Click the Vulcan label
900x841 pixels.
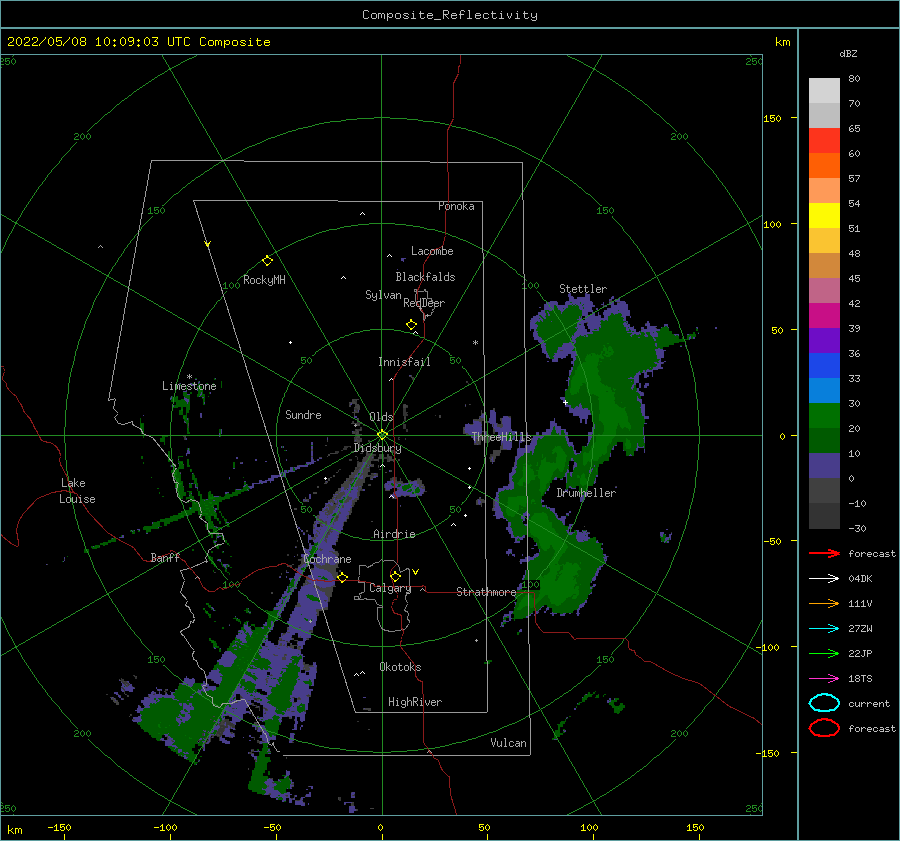(x=508, y=743)
